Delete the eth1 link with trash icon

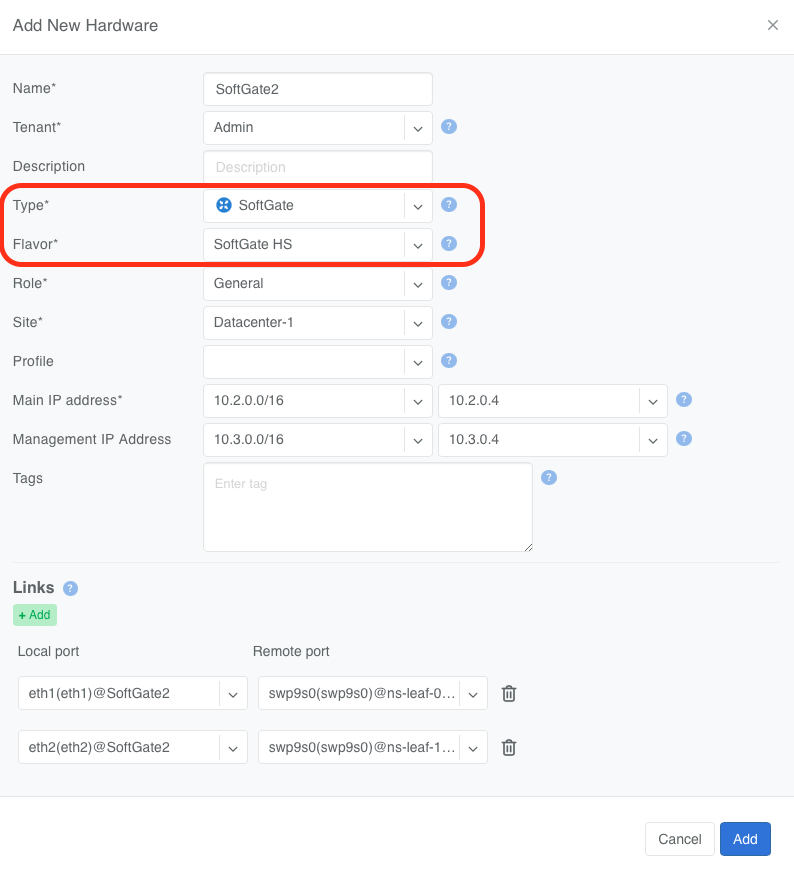pos(508,693)
